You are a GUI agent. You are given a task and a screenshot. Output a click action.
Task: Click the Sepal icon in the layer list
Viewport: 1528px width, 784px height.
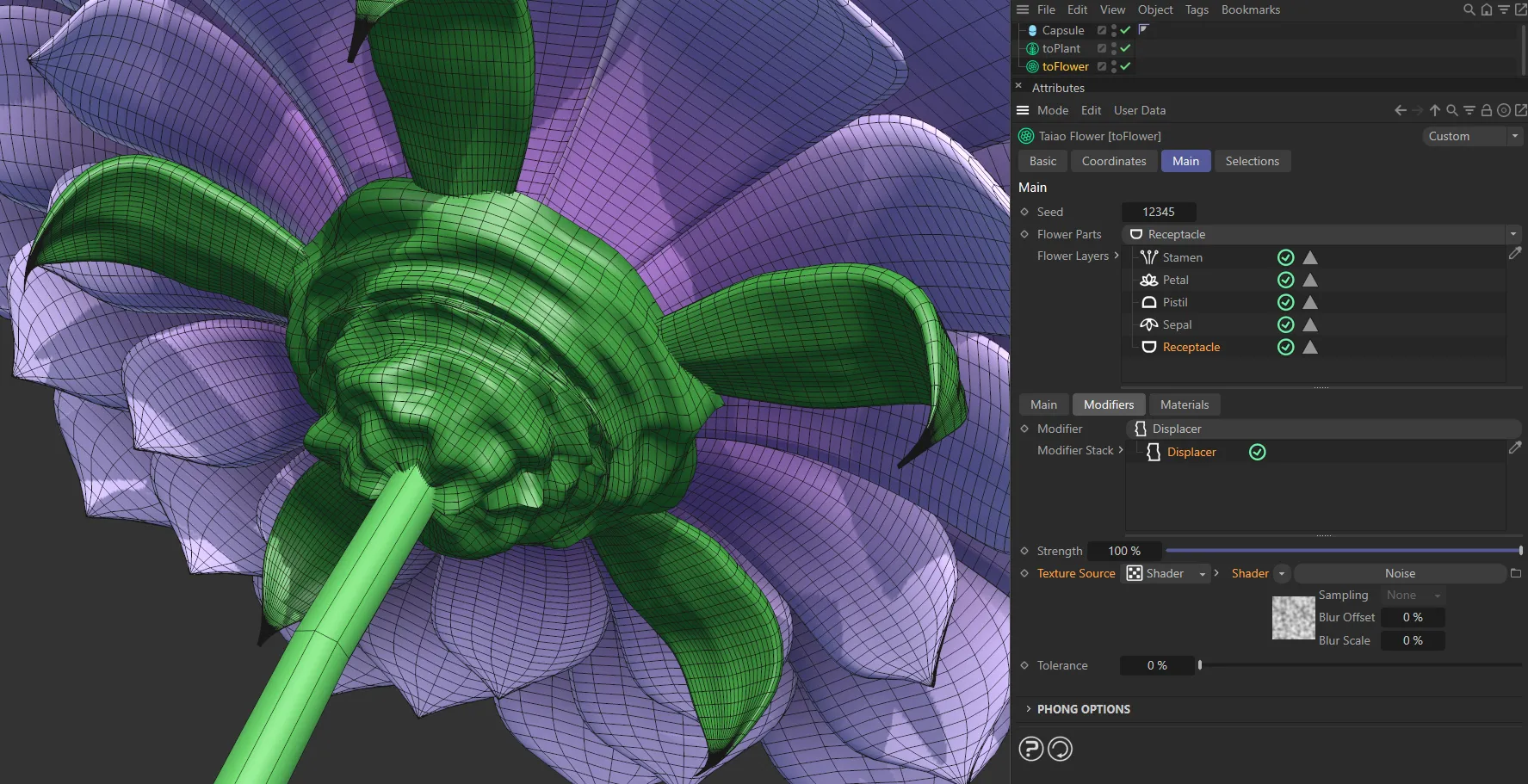[x=1149, y=324]
